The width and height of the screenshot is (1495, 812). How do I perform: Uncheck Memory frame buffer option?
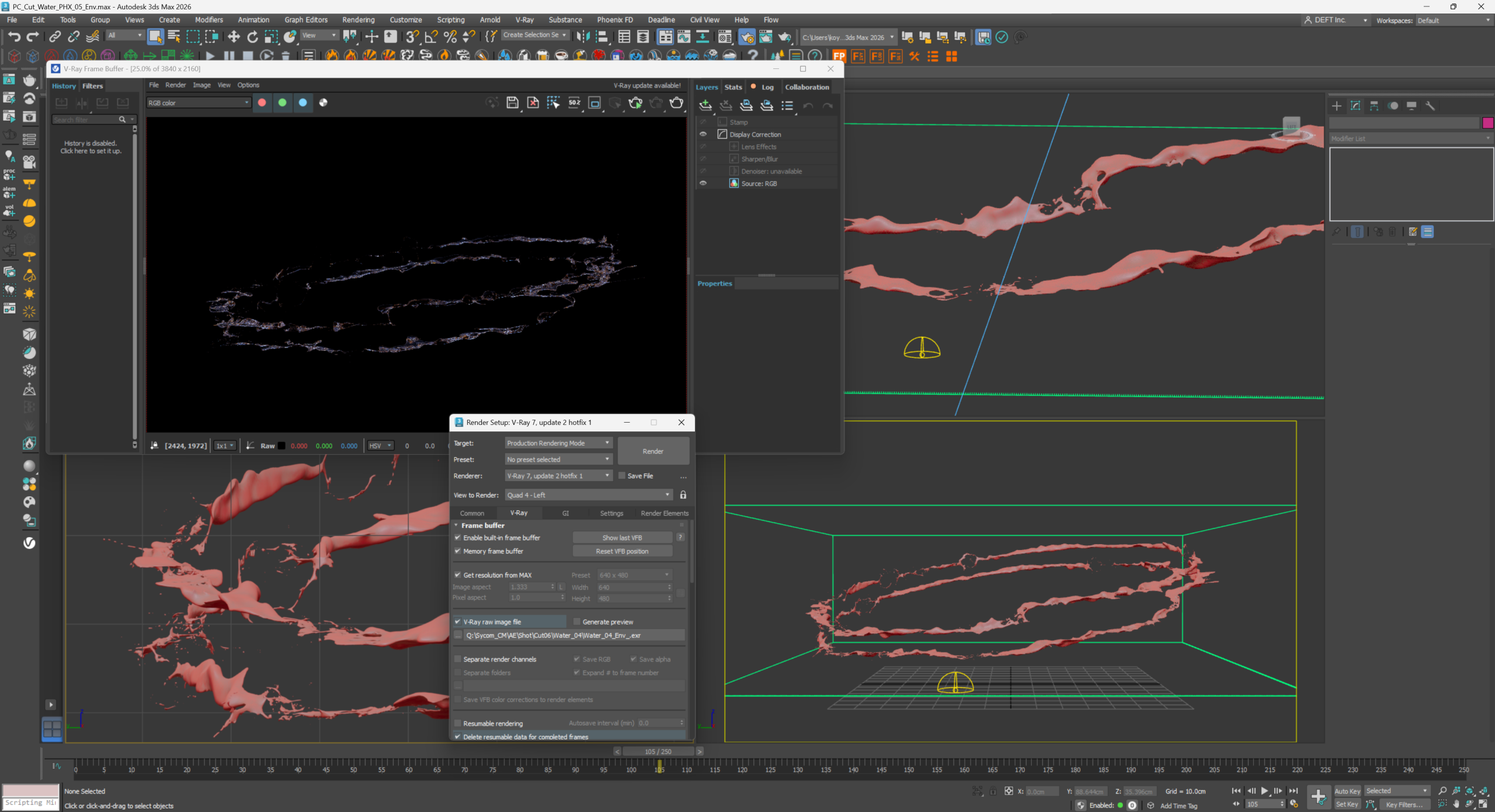click(x=458, y=551)
